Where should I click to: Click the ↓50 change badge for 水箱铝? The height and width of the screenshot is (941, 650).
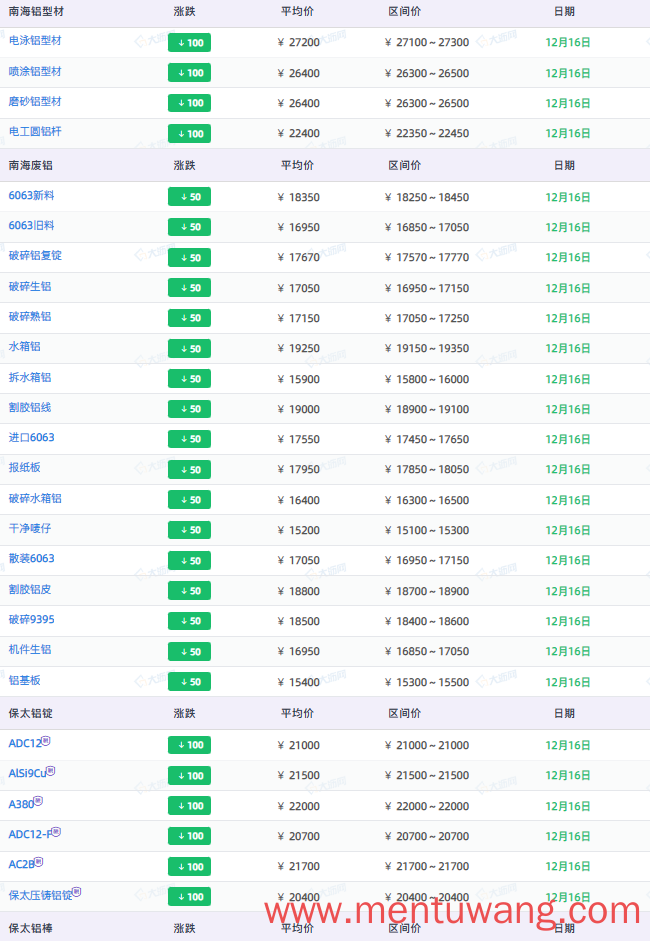[x=190, y=349]
